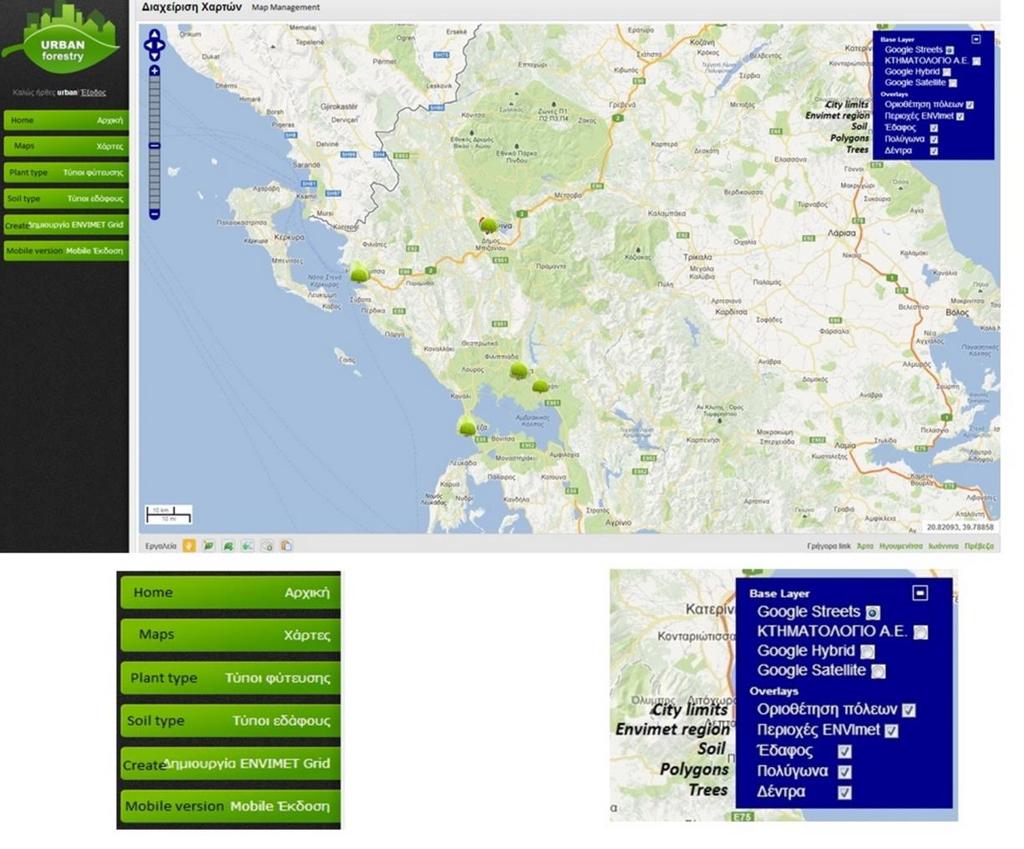1024x849 pixels.
Task: Select the sixth (clipboard) icon in the Εργαλεία toolbar
Action: [x=286, y=545]
